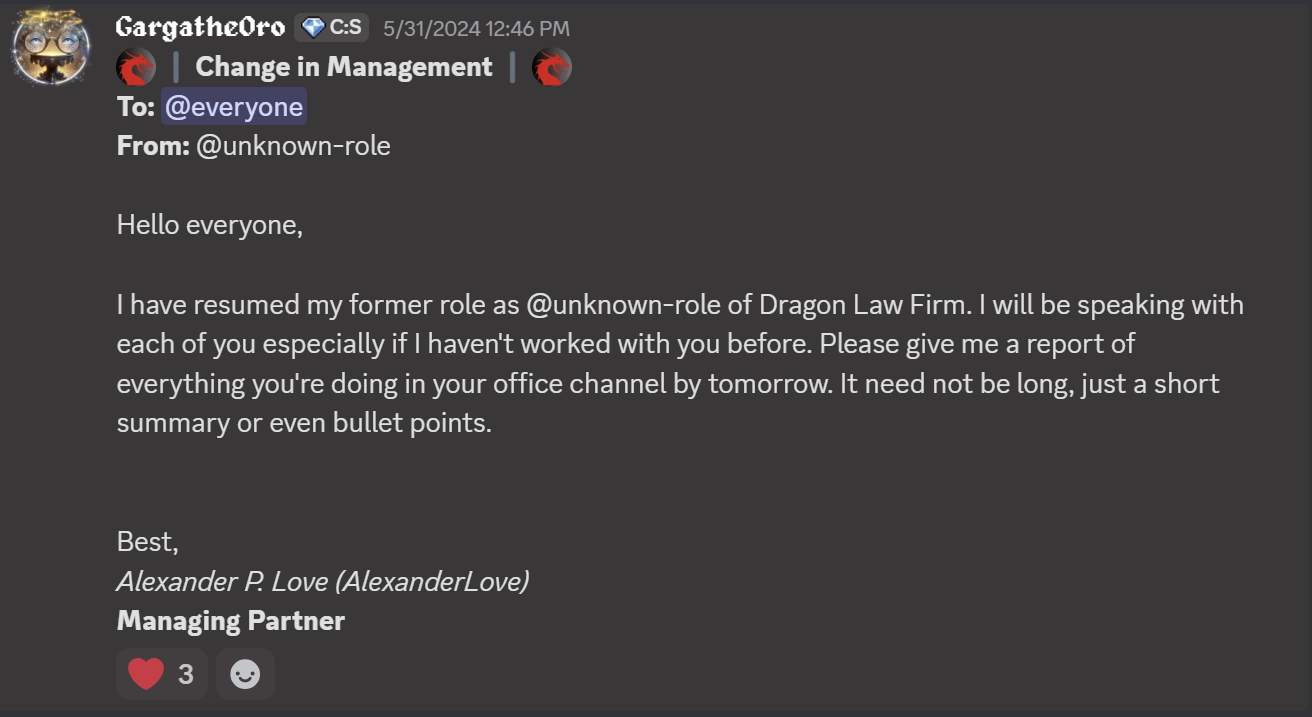Screen dimensions: 1312x717
Task: Open the GargatheOro username profile
Action: [200, 27]
